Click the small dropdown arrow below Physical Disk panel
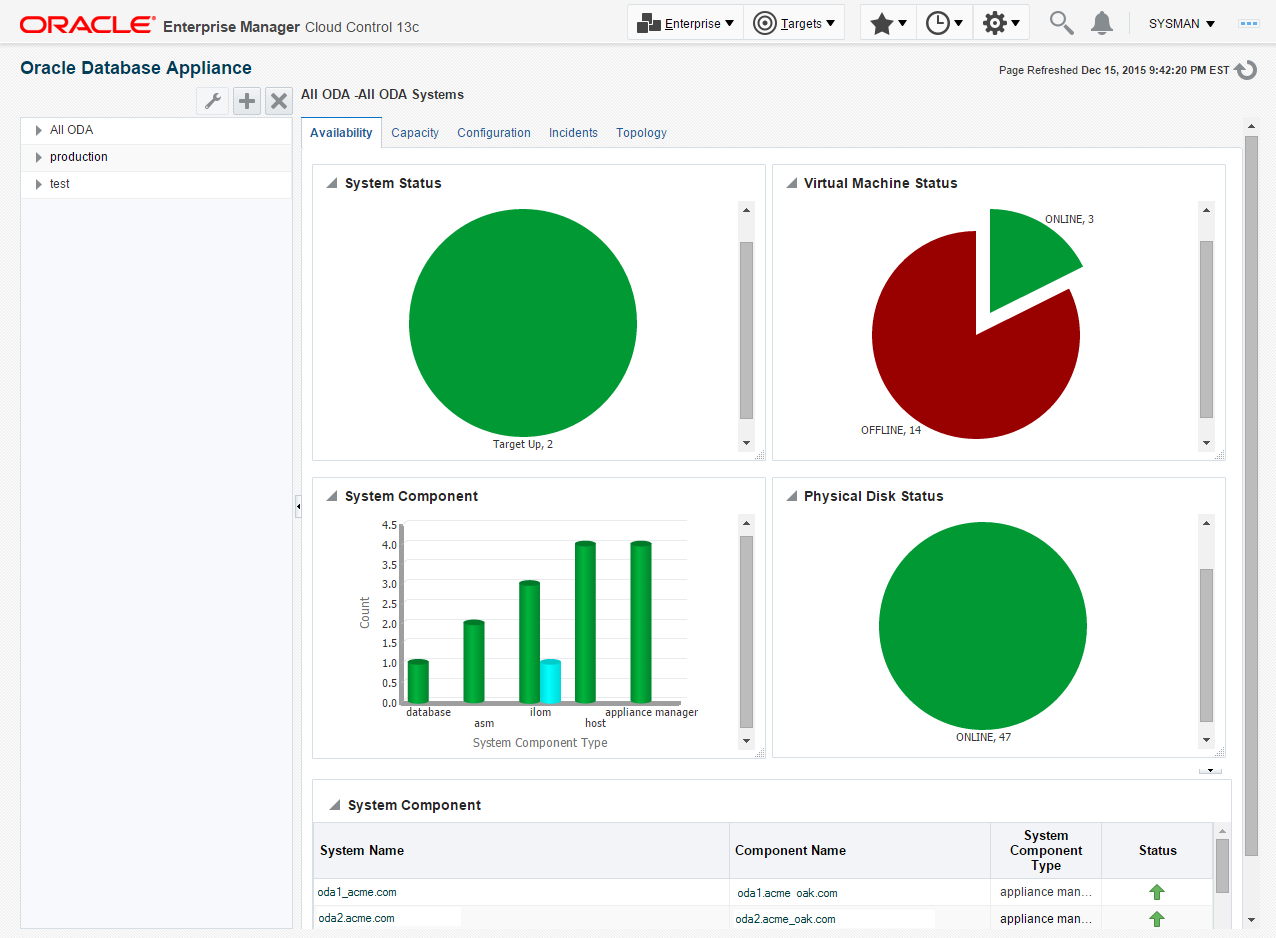 pyautogui.click(x=1210, y=771)
